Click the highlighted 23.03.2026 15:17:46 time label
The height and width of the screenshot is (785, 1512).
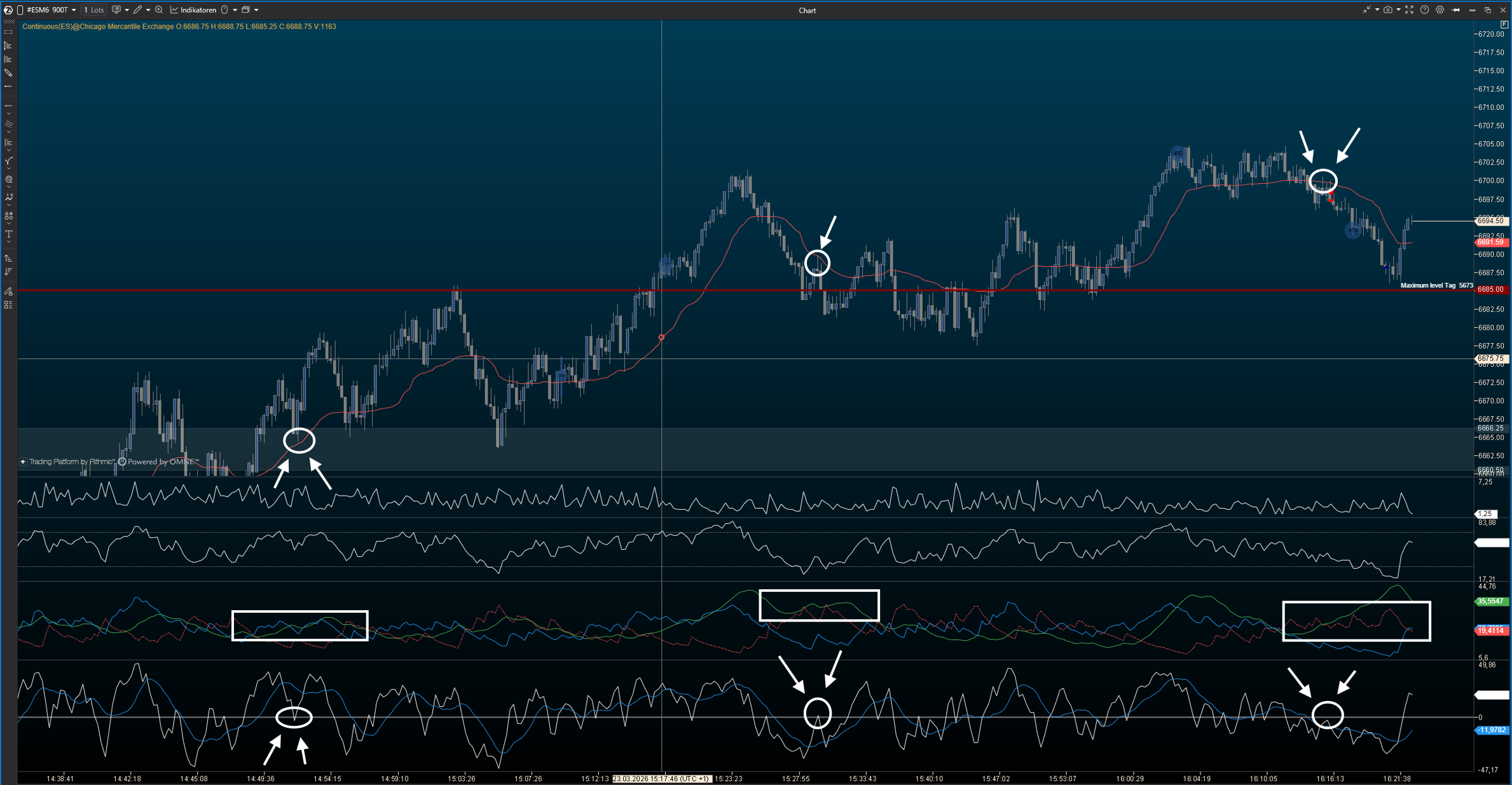pyautogui.click(x=661, y=779)
